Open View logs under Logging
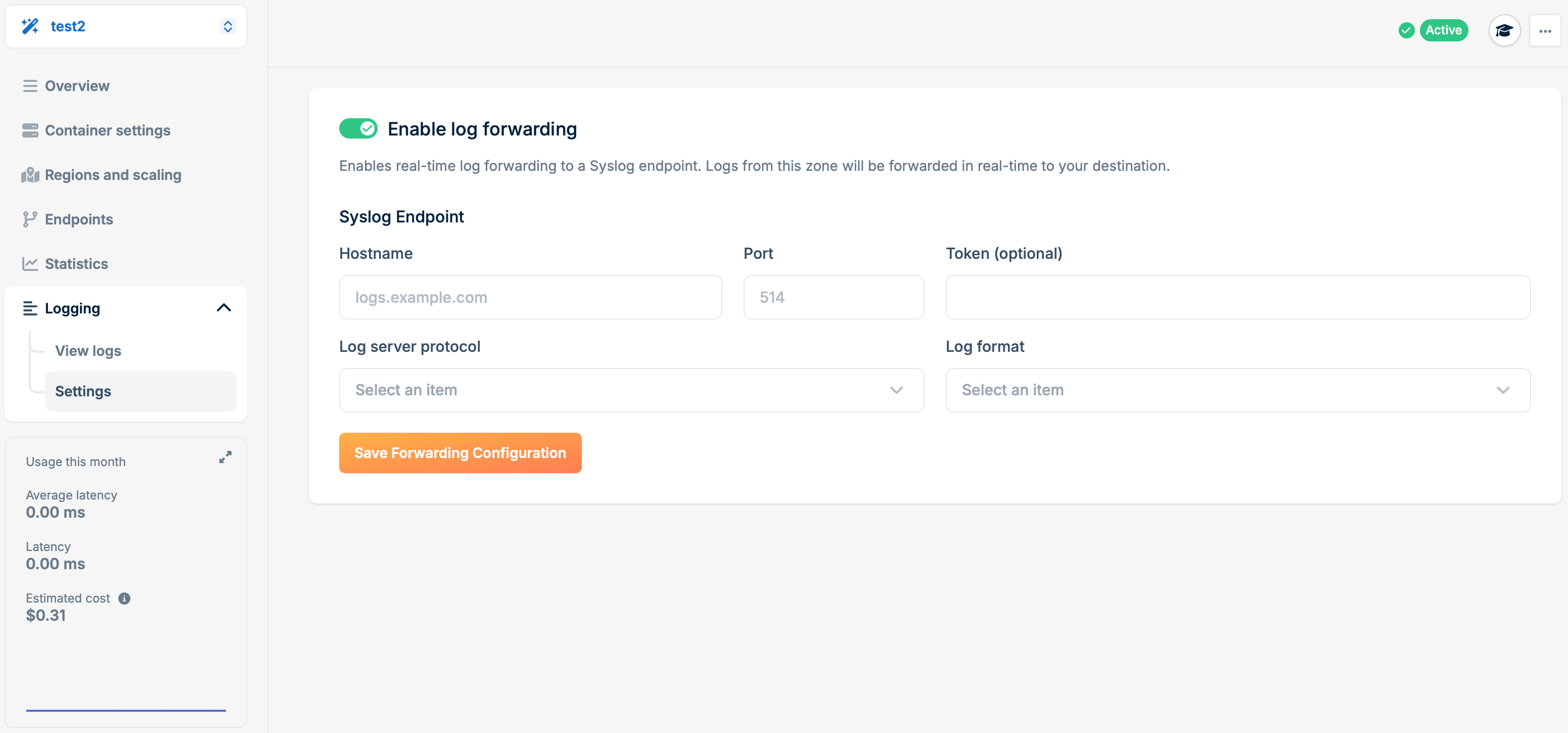 (x=88, y=351)
